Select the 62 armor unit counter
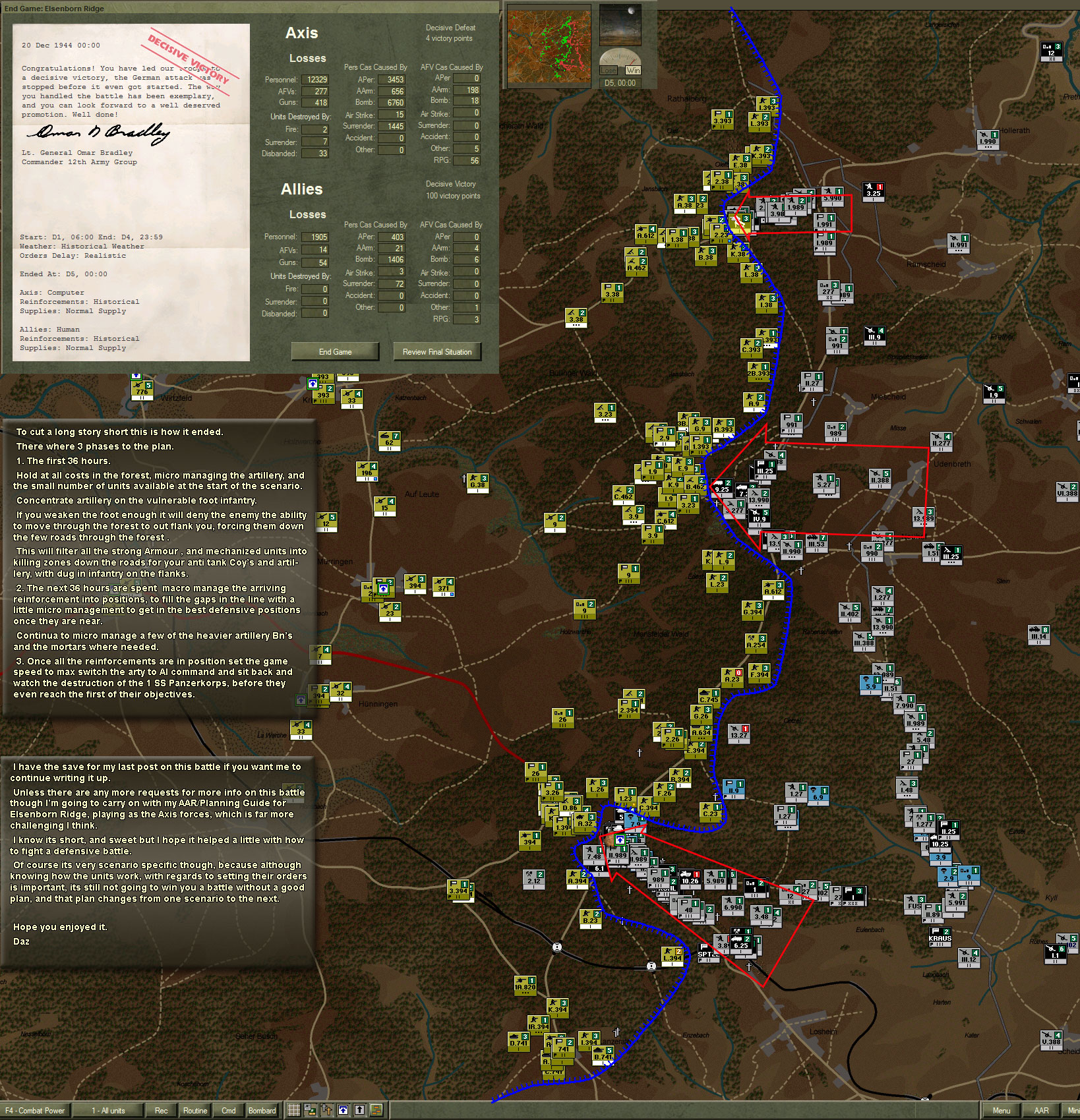The image size is (1080, 1120). [389, 441]
